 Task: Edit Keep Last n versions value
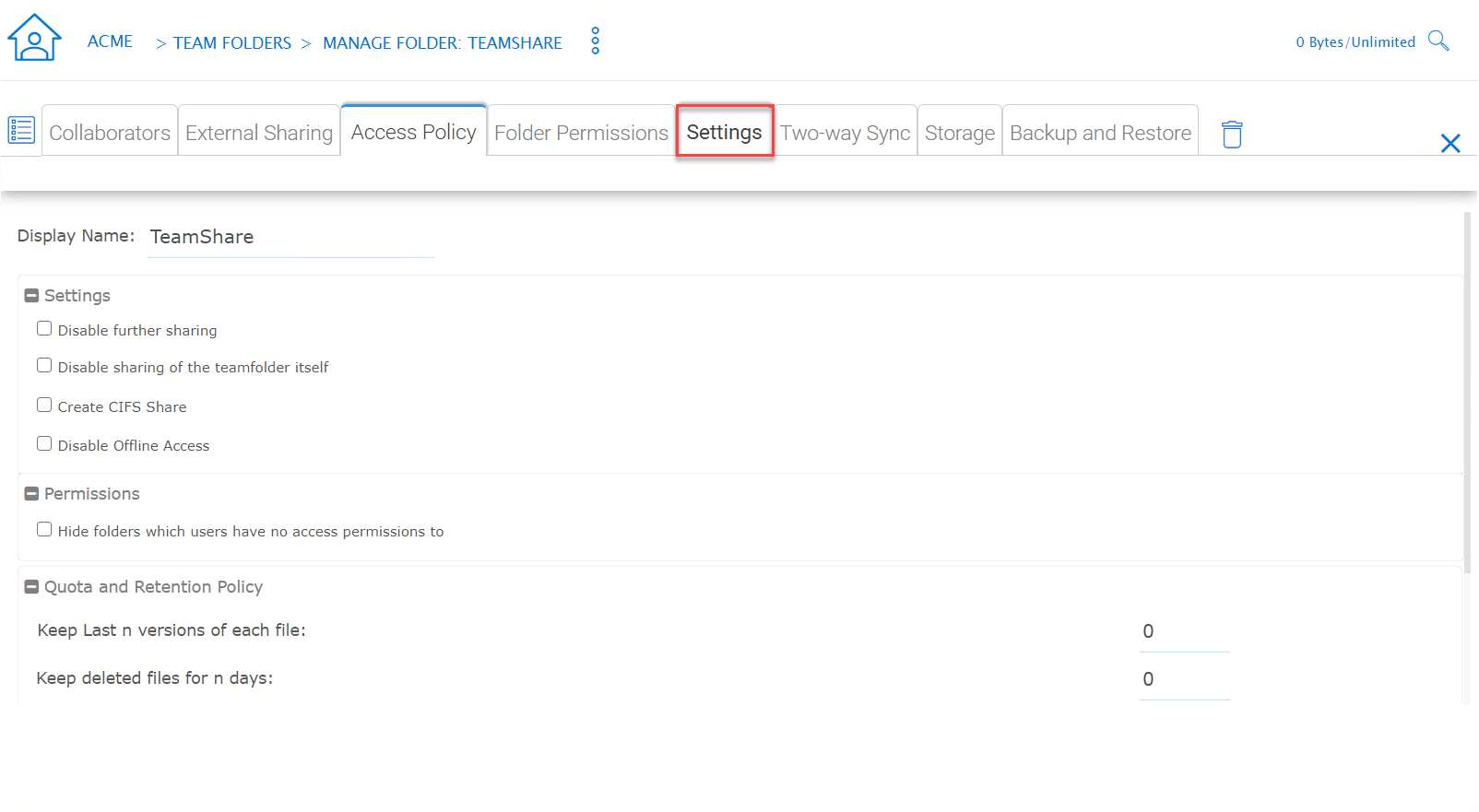click(x=1184, y=631)
